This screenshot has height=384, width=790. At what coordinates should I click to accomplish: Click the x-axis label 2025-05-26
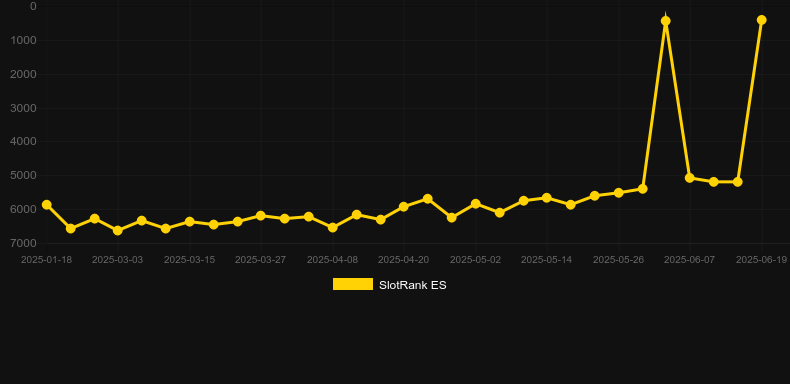coord(619,260)
